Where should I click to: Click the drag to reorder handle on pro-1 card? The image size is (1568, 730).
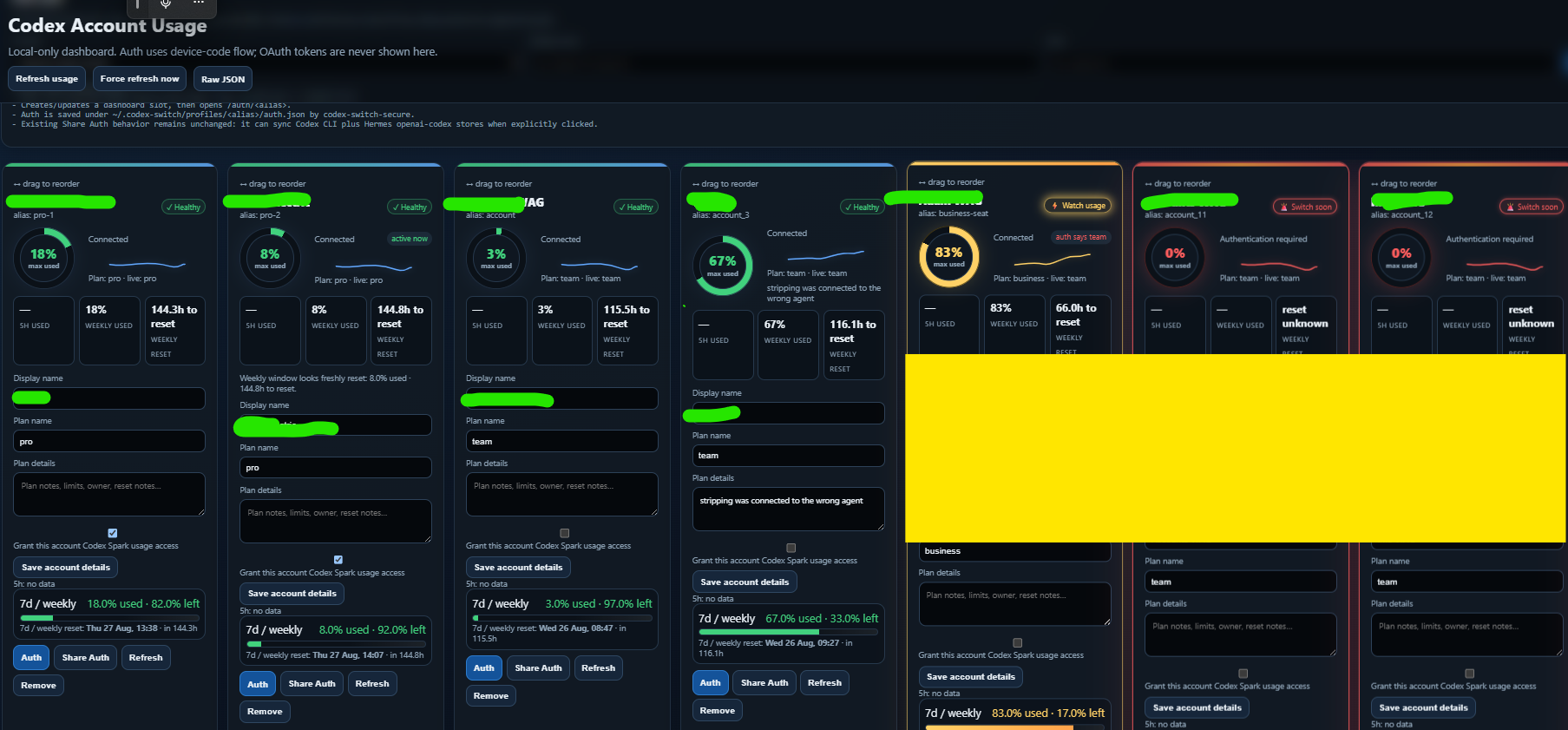[x=47, y=184]
